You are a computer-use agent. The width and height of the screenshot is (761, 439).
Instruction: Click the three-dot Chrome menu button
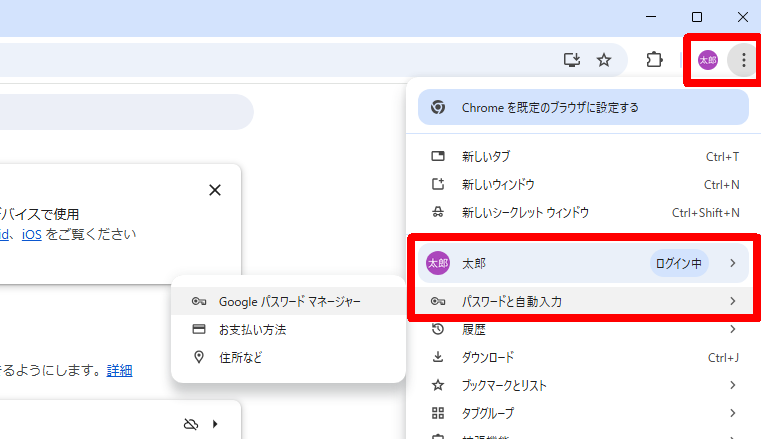(x=743, y=60)
